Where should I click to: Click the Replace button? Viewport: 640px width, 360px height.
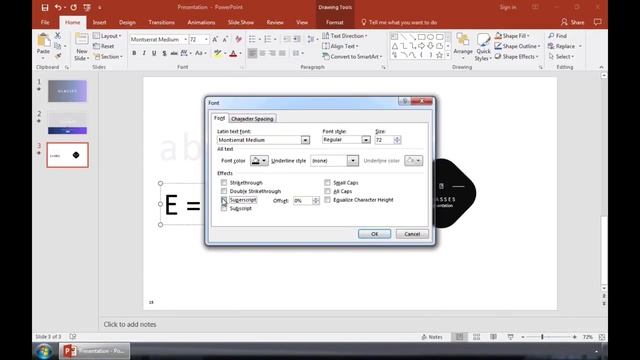click(x=562, y=46)
